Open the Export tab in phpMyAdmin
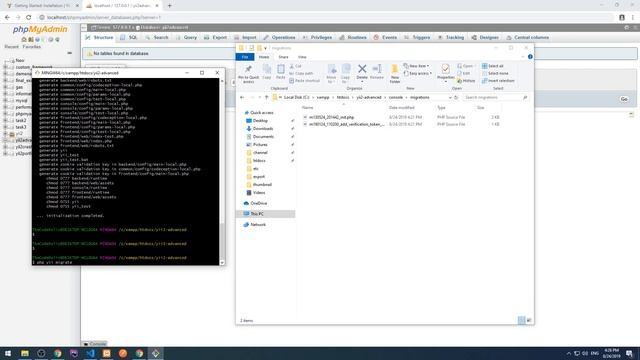The height and width of the screenshot is (360, 640). tap(216, 38)
